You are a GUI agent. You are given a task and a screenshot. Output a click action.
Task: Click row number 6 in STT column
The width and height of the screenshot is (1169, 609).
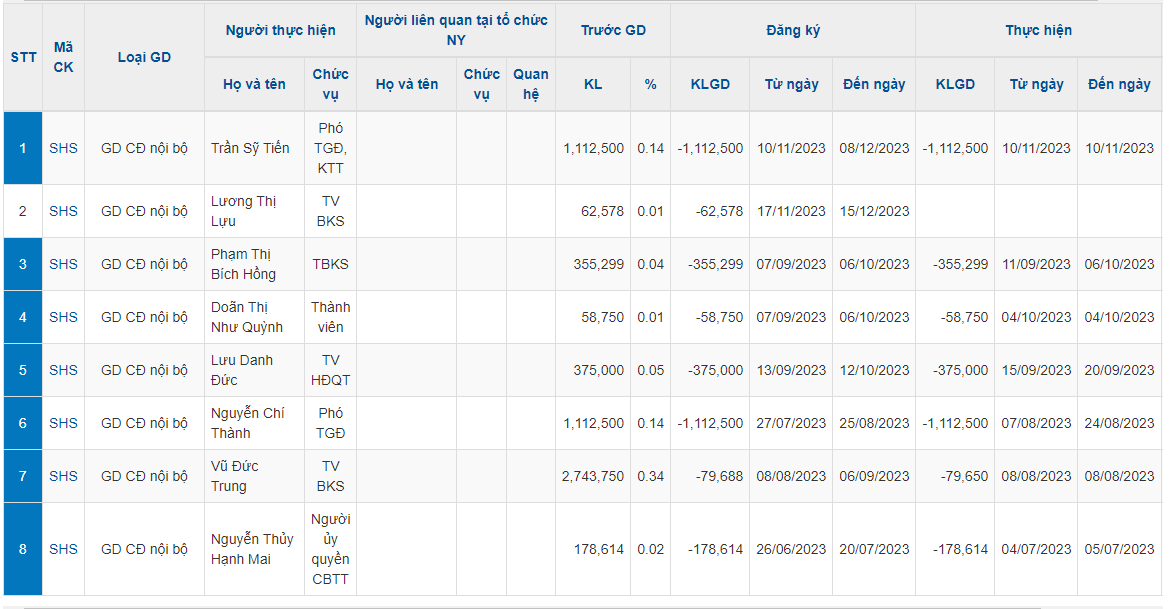(x=23, y=423)
